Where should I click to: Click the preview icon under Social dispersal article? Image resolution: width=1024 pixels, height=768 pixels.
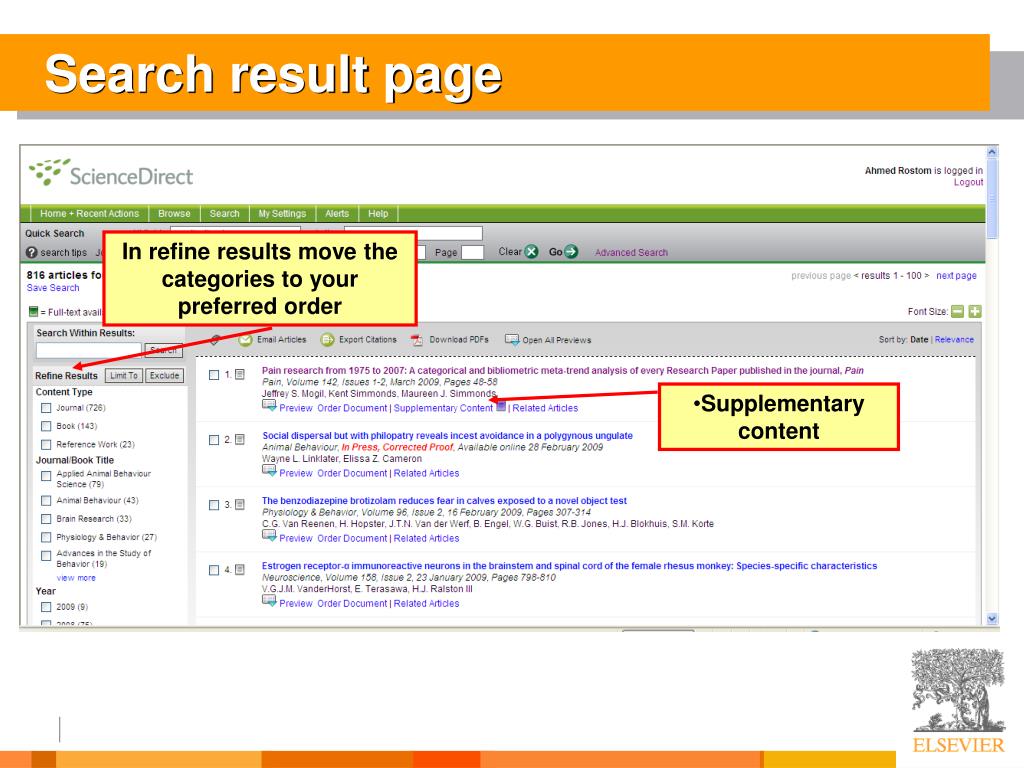click(x=269, y=471)
